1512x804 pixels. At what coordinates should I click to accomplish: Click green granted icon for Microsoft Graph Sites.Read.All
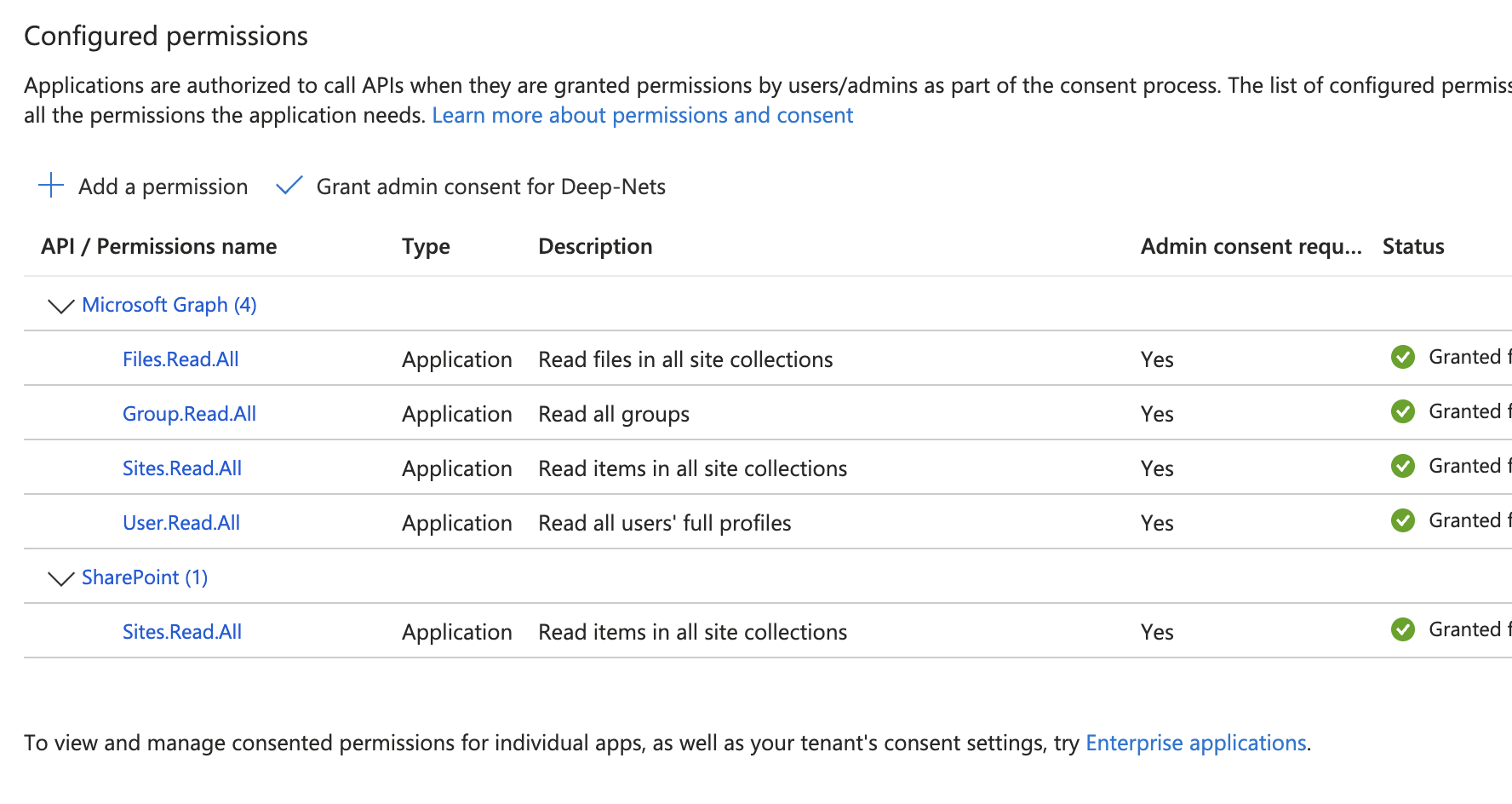pos(1402,466)
